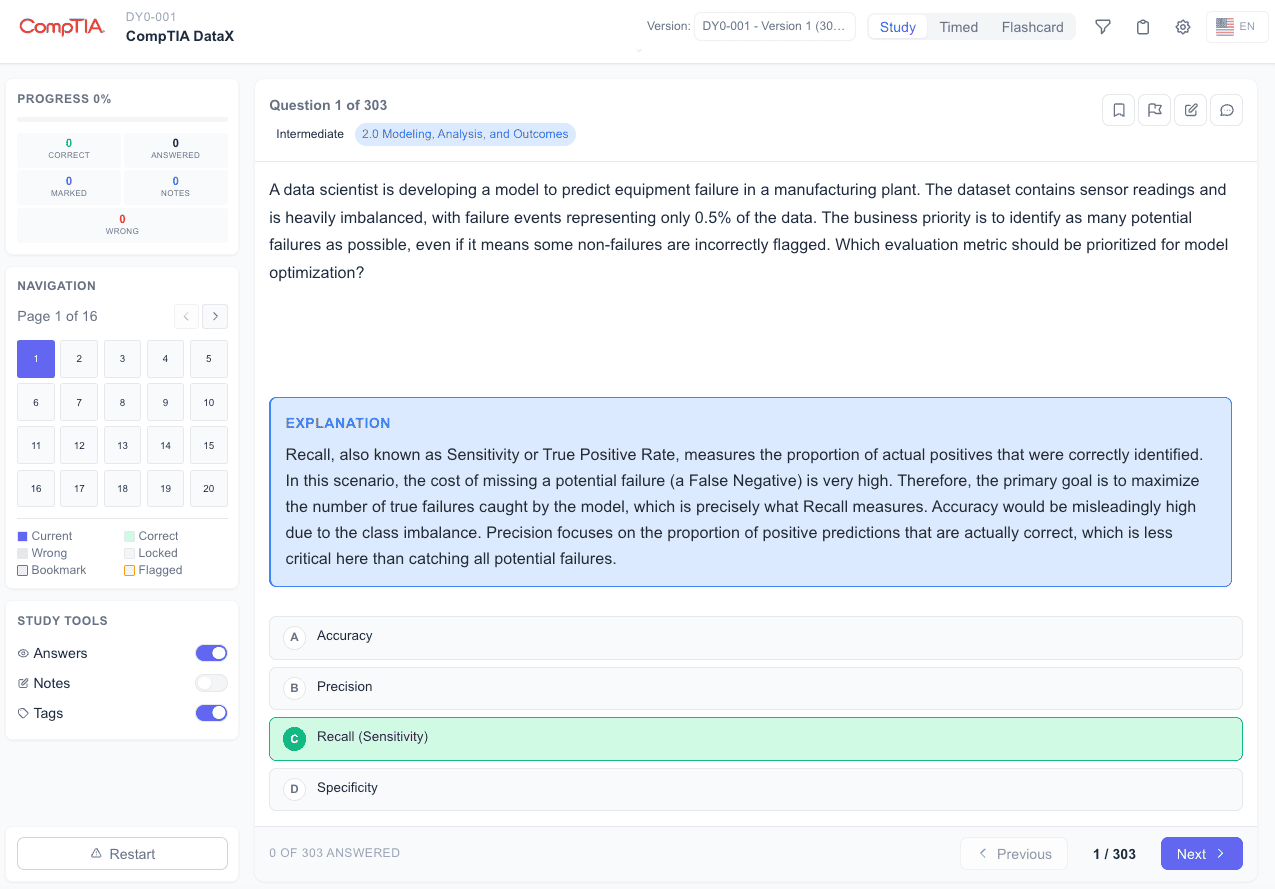Viewport: 1275px width, 889px height.
Task: Open the settings gear
Action: [x=1183, y=27]
